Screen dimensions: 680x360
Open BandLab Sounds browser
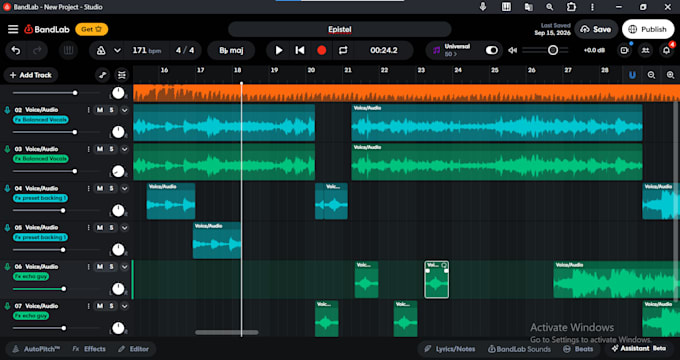click(x=519, y=349)
